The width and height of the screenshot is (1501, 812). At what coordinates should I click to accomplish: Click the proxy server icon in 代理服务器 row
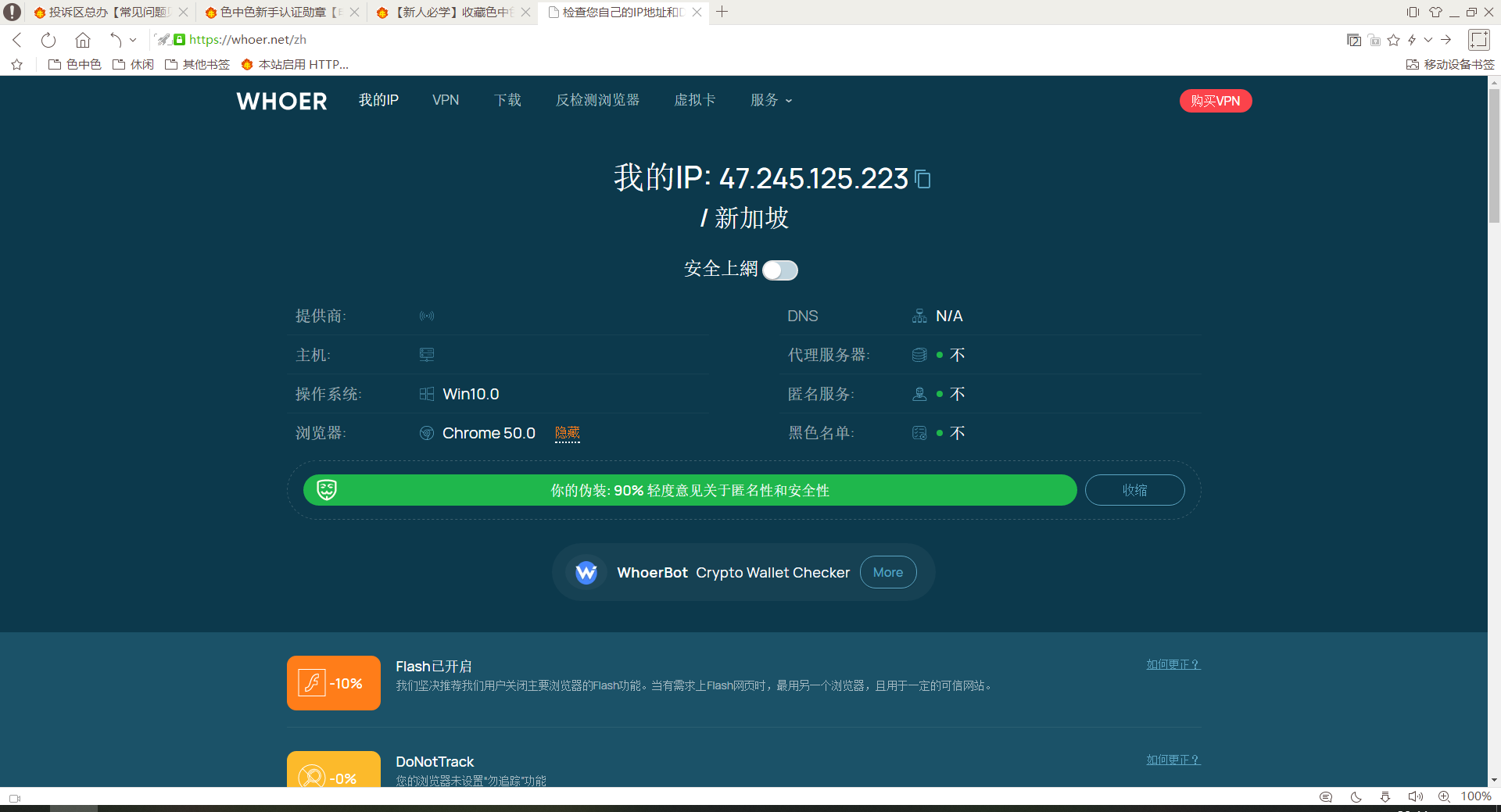coord(919,355)
